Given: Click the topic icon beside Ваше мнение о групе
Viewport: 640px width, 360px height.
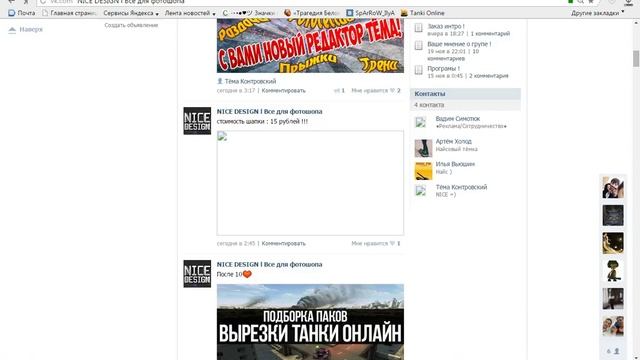Looking at the screenshot, I should point(418,45).
